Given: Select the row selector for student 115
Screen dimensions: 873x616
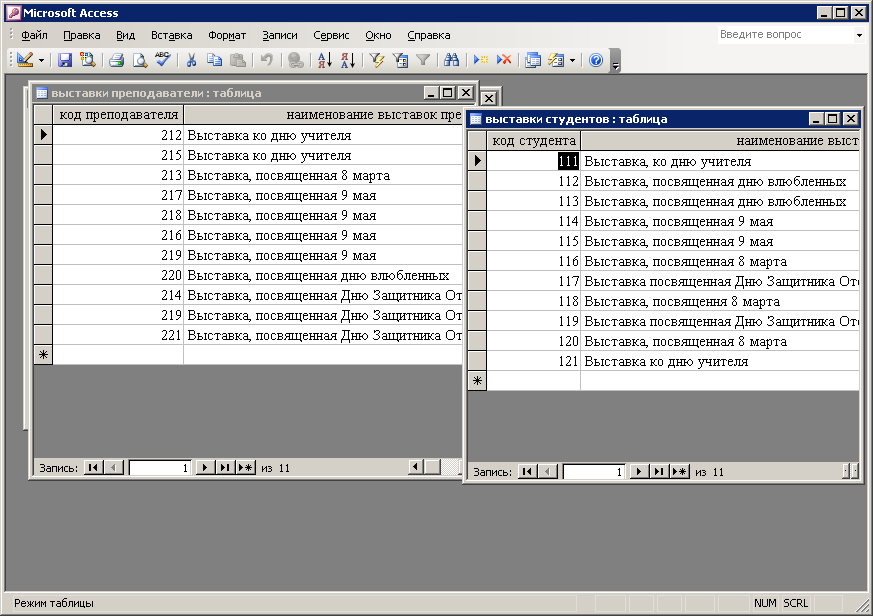Looking at the screenshot, I should point(477,242).
